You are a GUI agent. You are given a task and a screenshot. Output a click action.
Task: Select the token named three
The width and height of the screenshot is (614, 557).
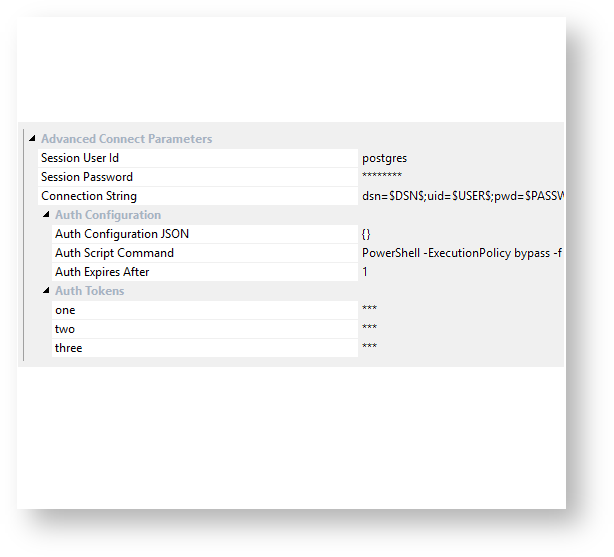pos(205,348)
